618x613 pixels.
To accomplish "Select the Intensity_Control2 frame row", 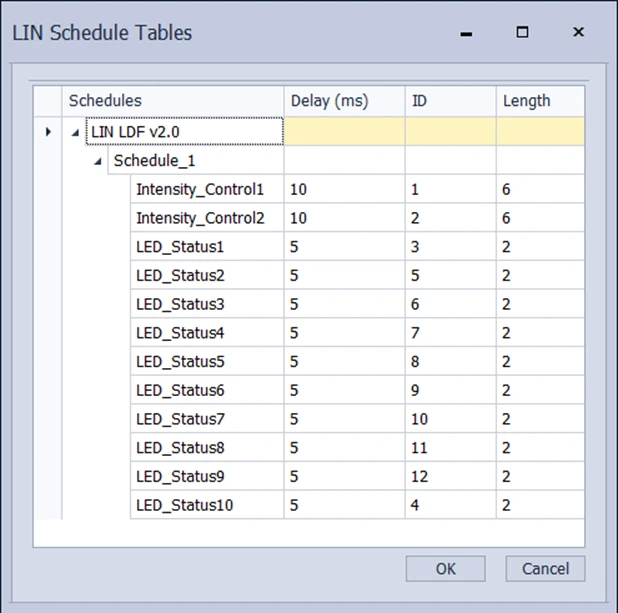I will click(200, 218).
